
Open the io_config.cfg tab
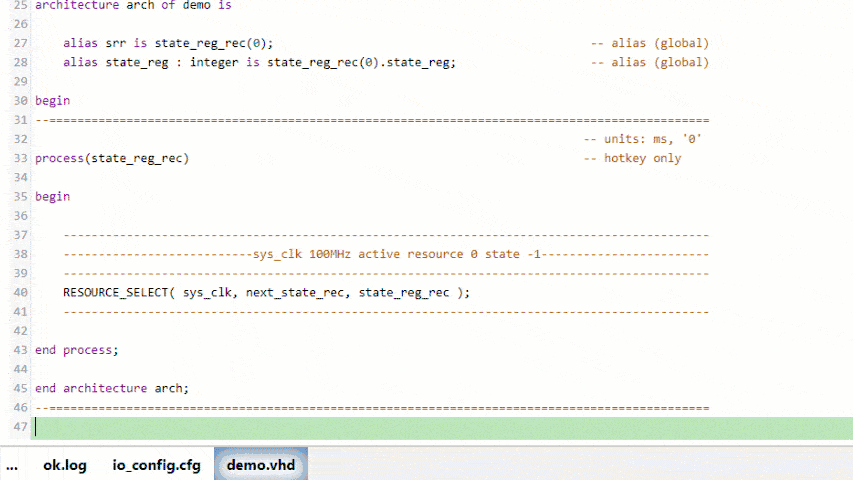click(156, 465)
